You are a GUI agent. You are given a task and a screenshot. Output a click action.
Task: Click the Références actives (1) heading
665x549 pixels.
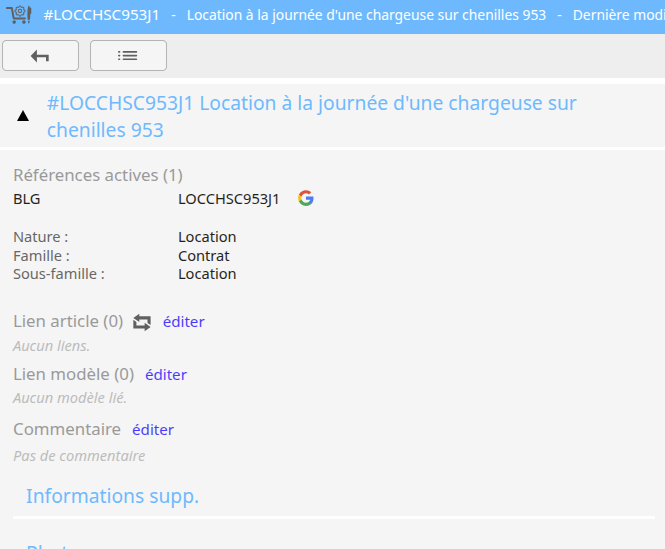(x=98, y=175)
